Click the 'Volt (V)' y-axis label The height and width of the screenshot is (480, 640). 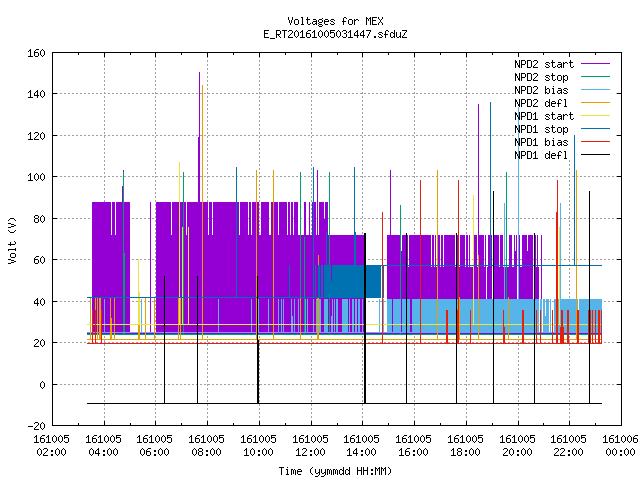pyautogui.click(x=12, y=240)
